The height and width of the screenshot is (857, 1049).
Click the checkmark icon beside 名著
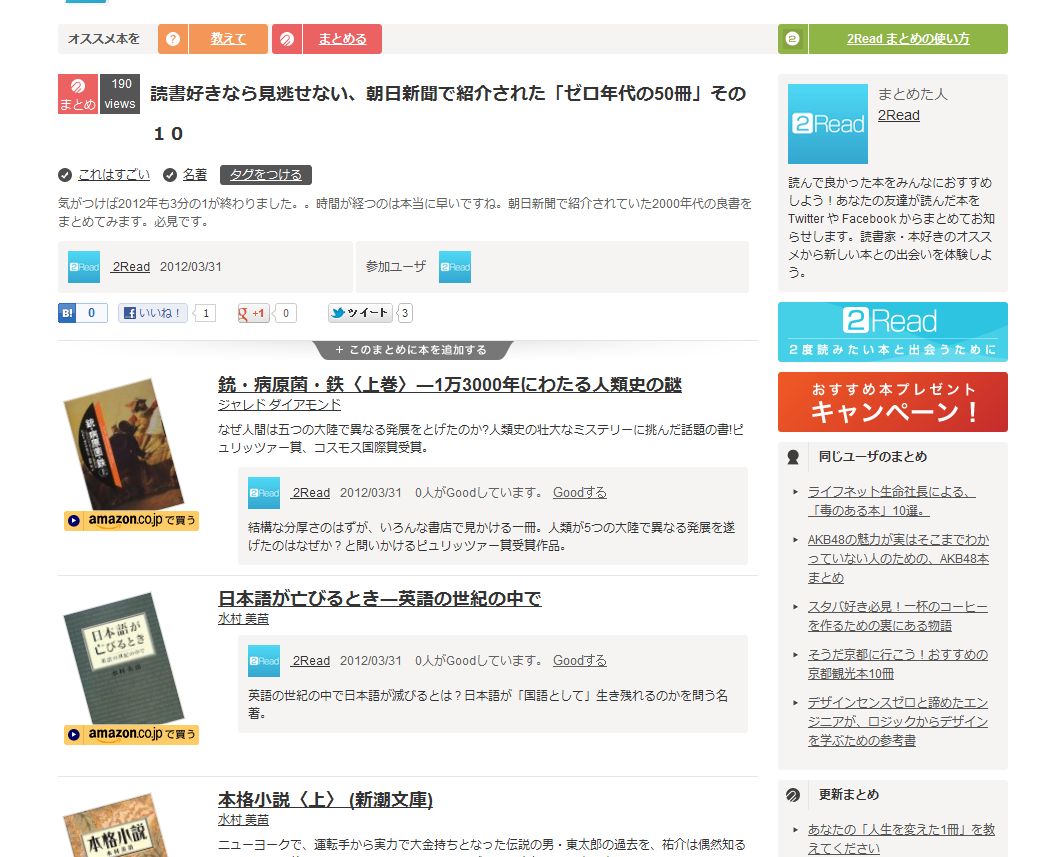coord(170,175)
